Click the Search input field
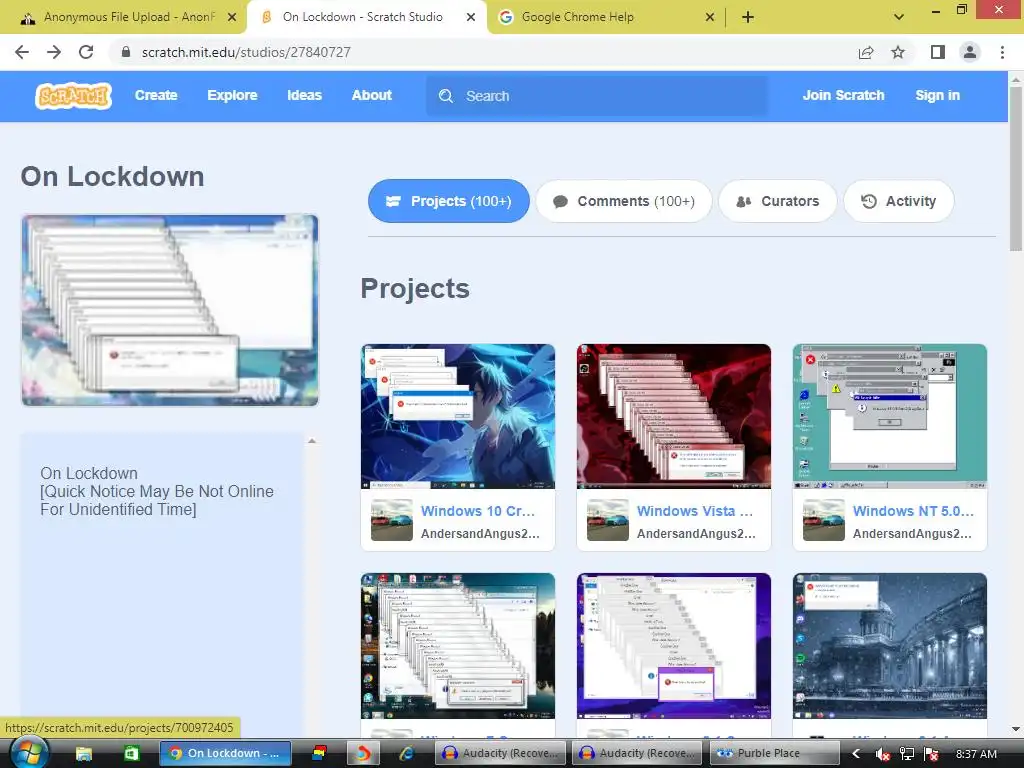Screen dimensions: 1024x768 [x=597, y=96]
